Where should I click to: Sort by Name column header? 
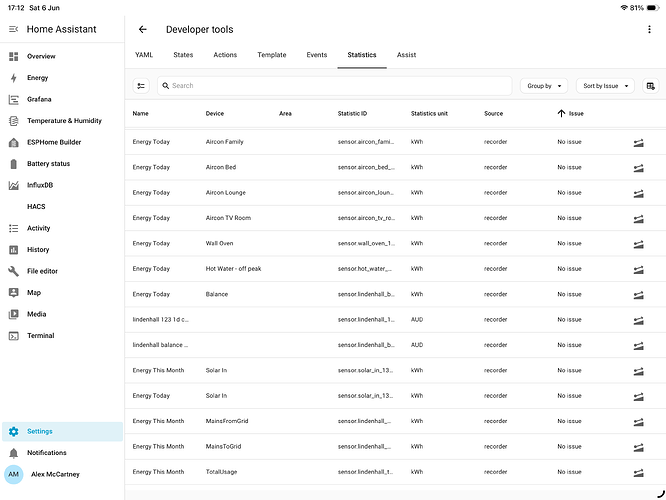pyautogui.click(x=141, y=113)
